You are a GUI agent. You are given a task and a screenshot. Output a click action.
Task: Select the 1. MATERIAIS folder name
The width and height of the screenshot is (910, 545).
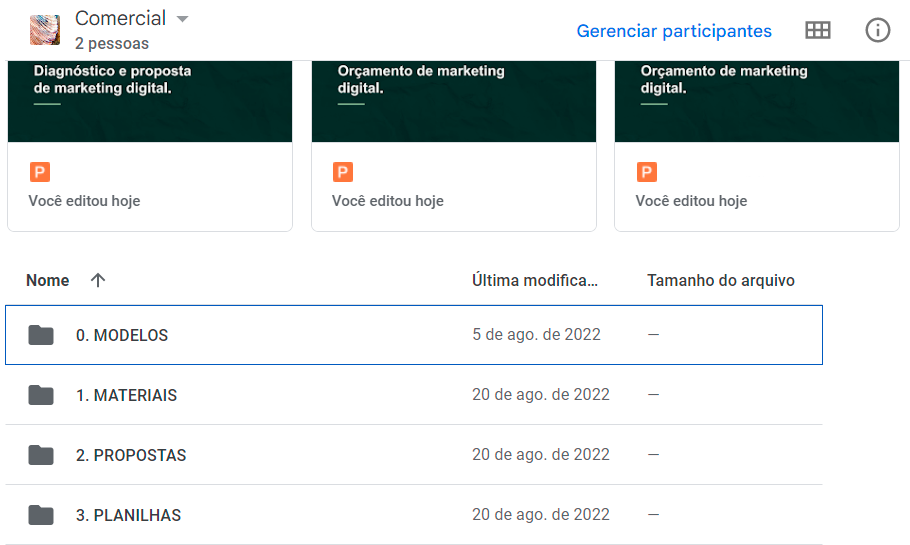pyautogui.click(x=127, y=395)
